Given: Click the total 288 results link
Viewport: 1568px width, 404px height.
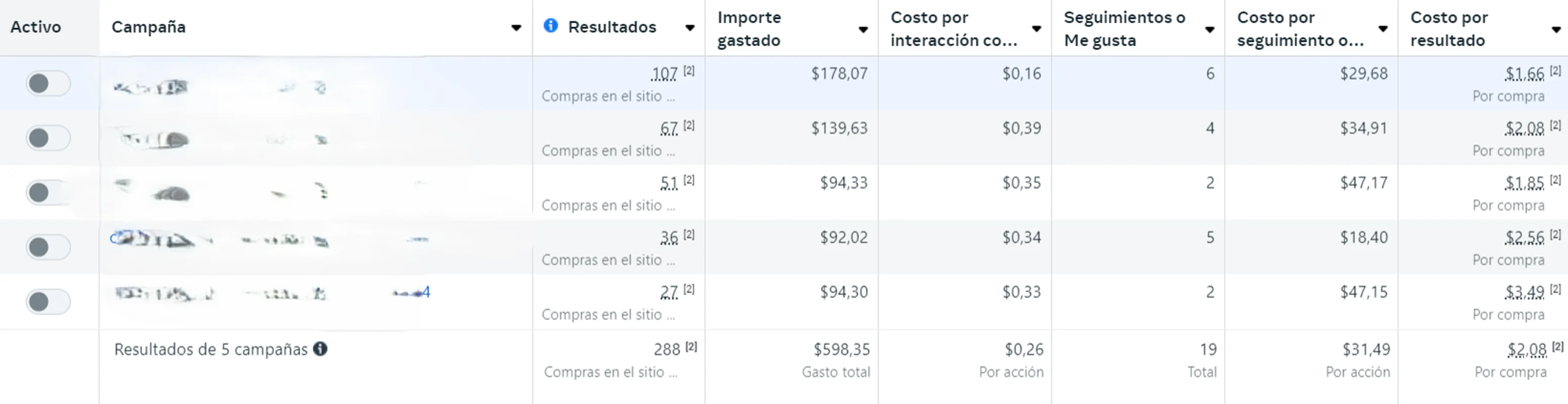Looking at the screenshot, I should pyautogui.click(x=667, y=349).
